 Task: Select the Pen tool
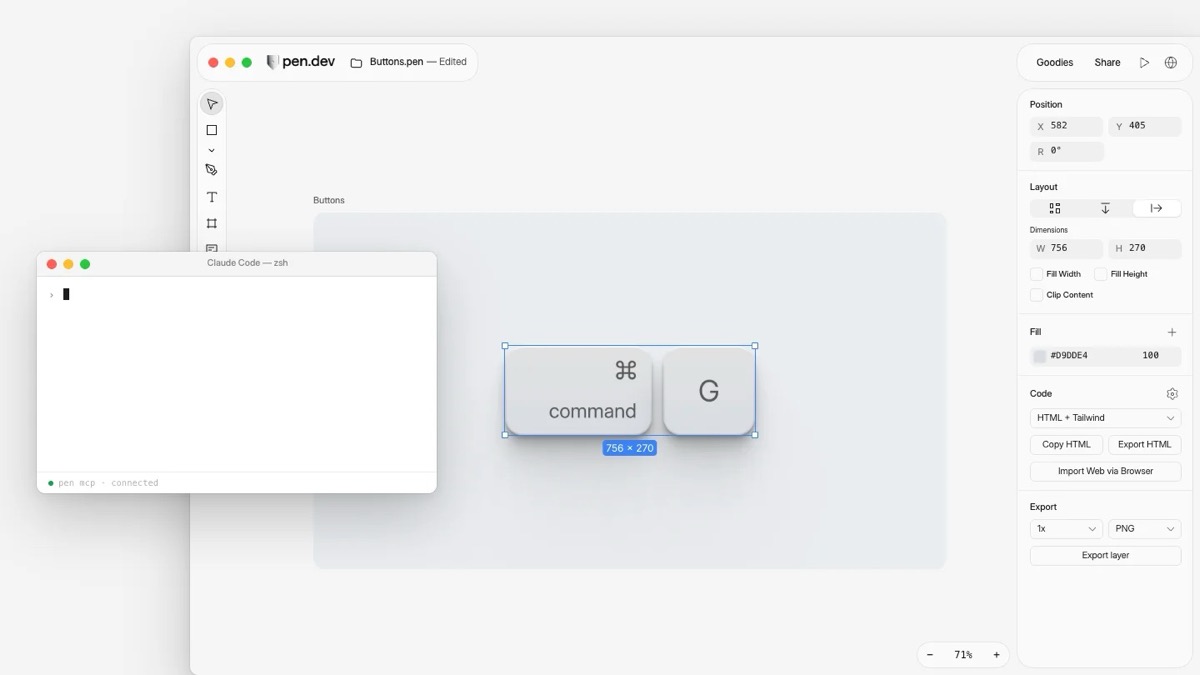[x=211, y=170]
